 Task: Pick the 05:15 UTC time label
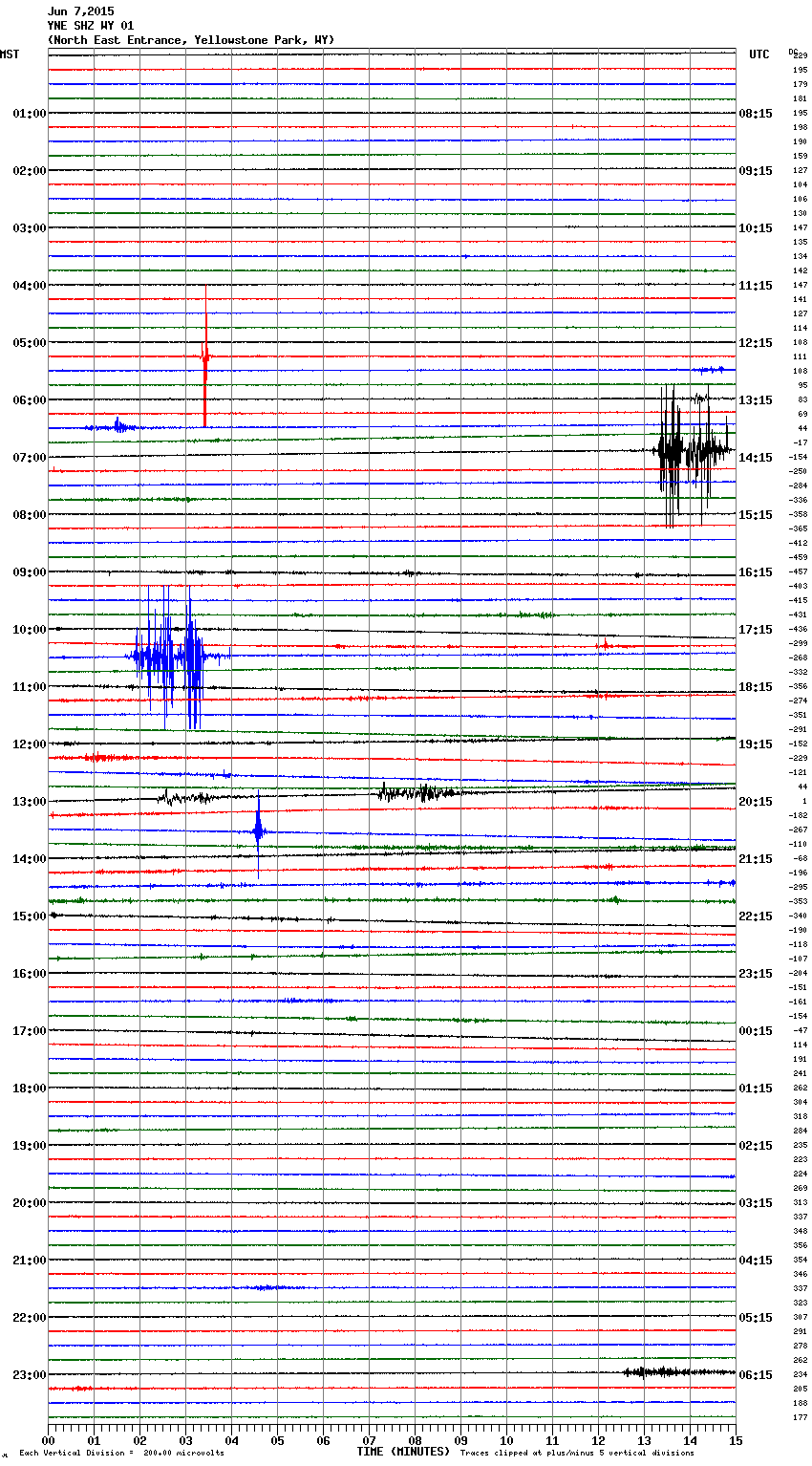(x=756, y=1318)
